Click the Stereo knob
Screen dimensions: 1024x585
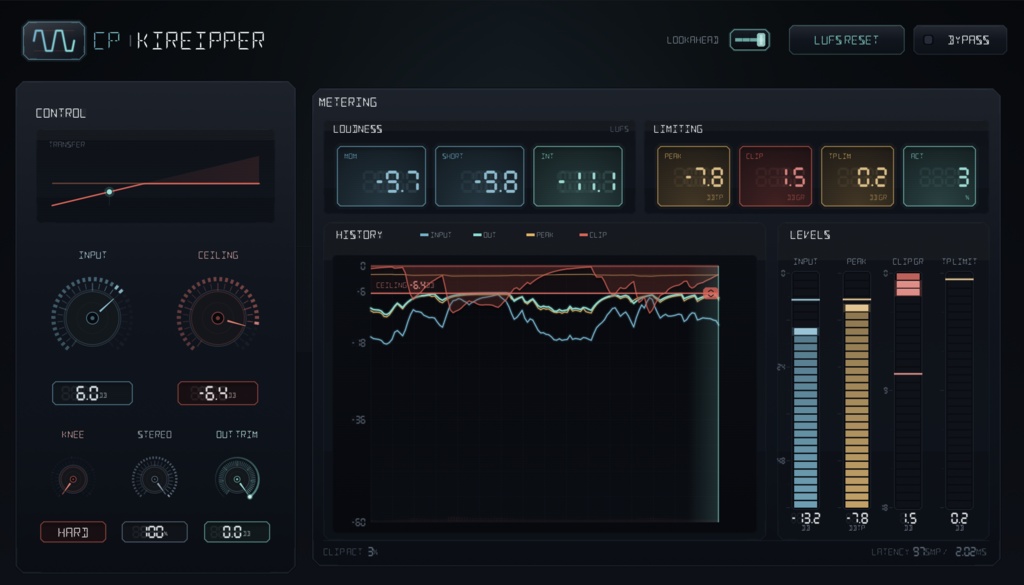pos(155,479)
